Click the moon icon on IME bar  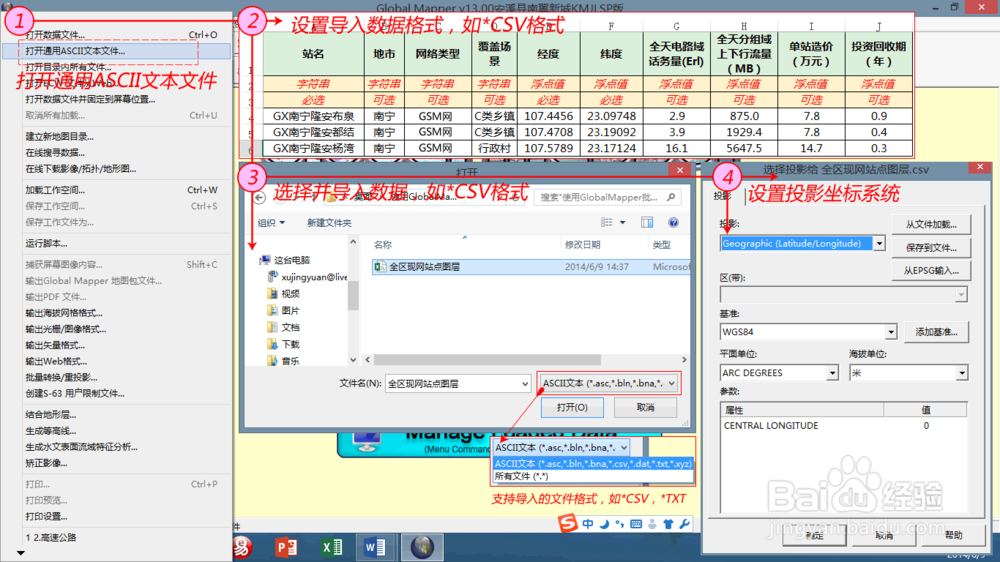point(604,524)
